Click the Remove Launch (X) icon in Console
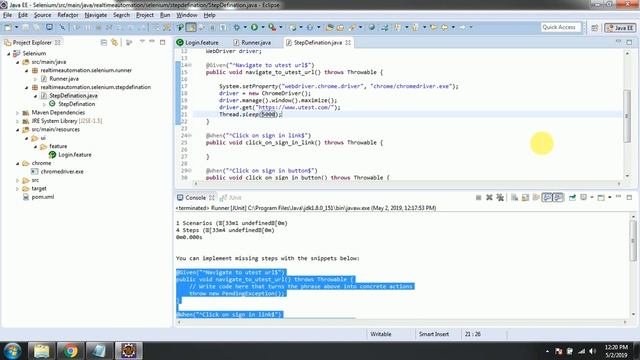The image size is (640, 360). pos(489,198)
